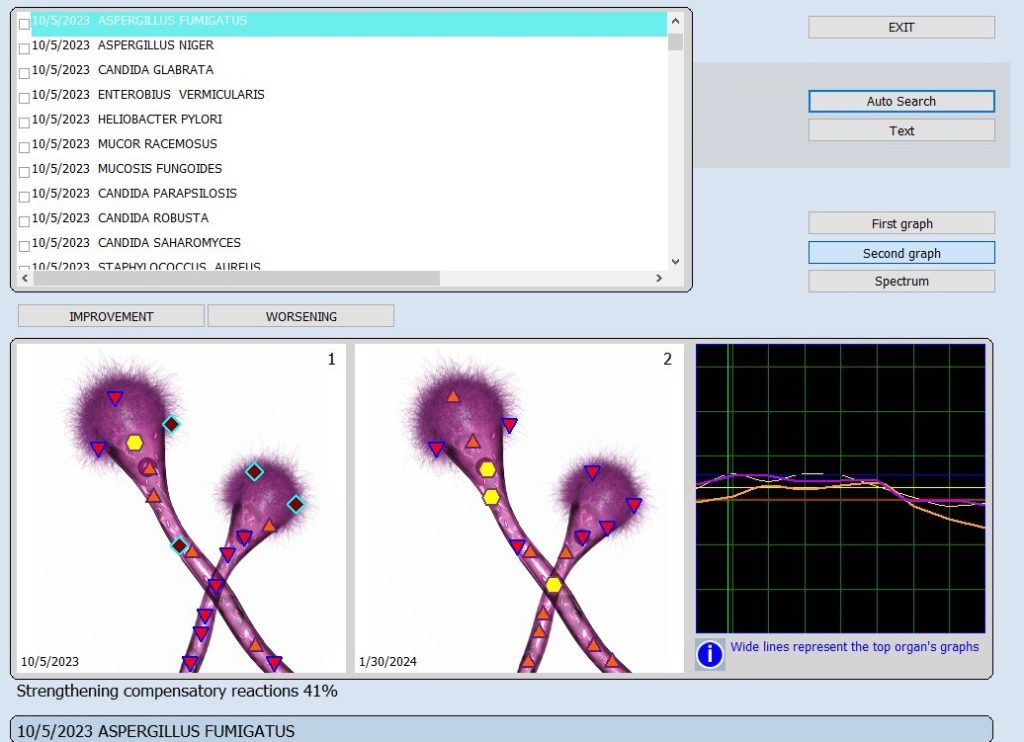Check the Heliobacter Pylori checkbox

coord(25,121)
